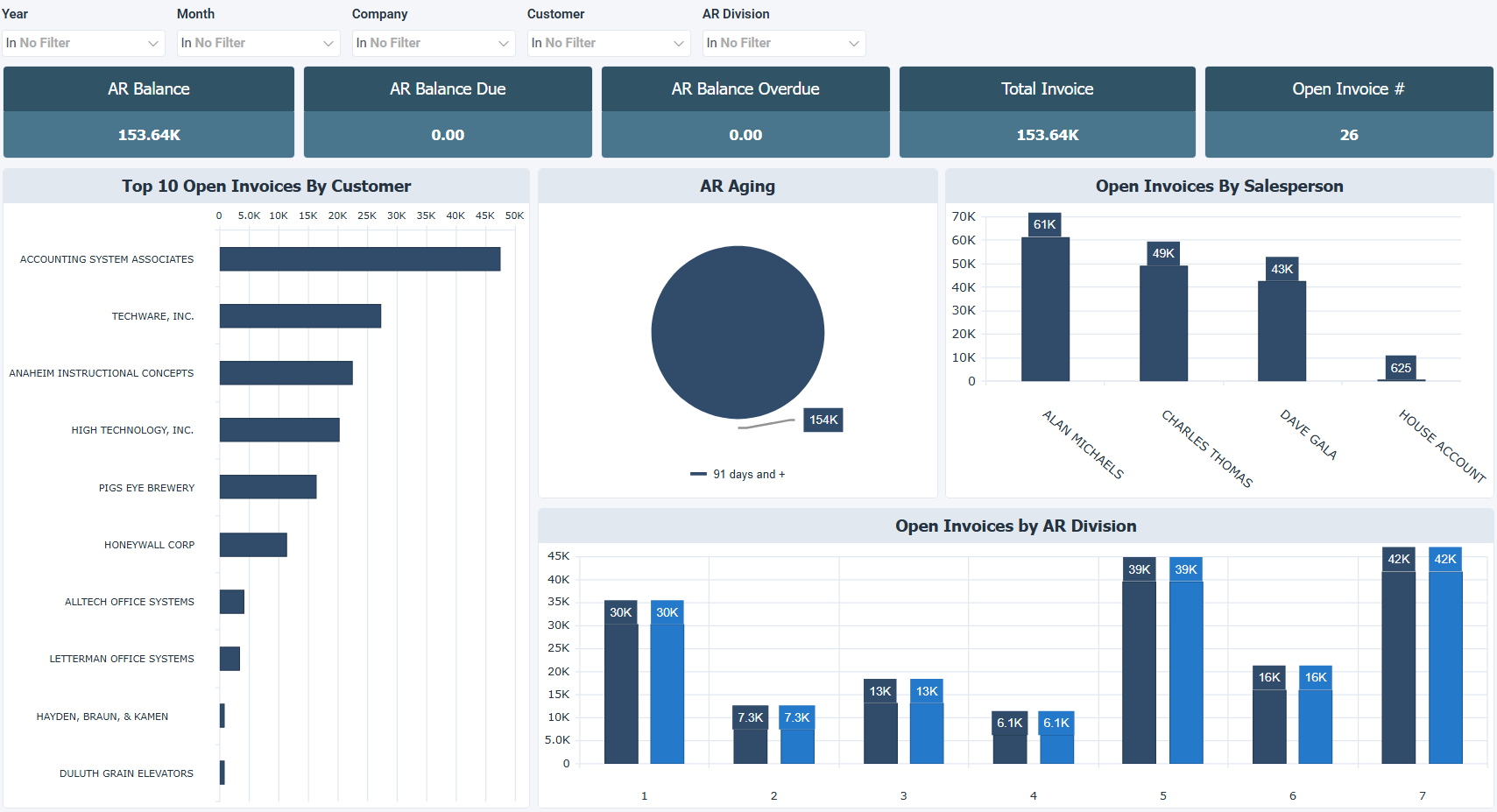This screenshot has height=812, width=1497.
Task: Click the AR Balance Overdue card header
Action: pos(745,88)
